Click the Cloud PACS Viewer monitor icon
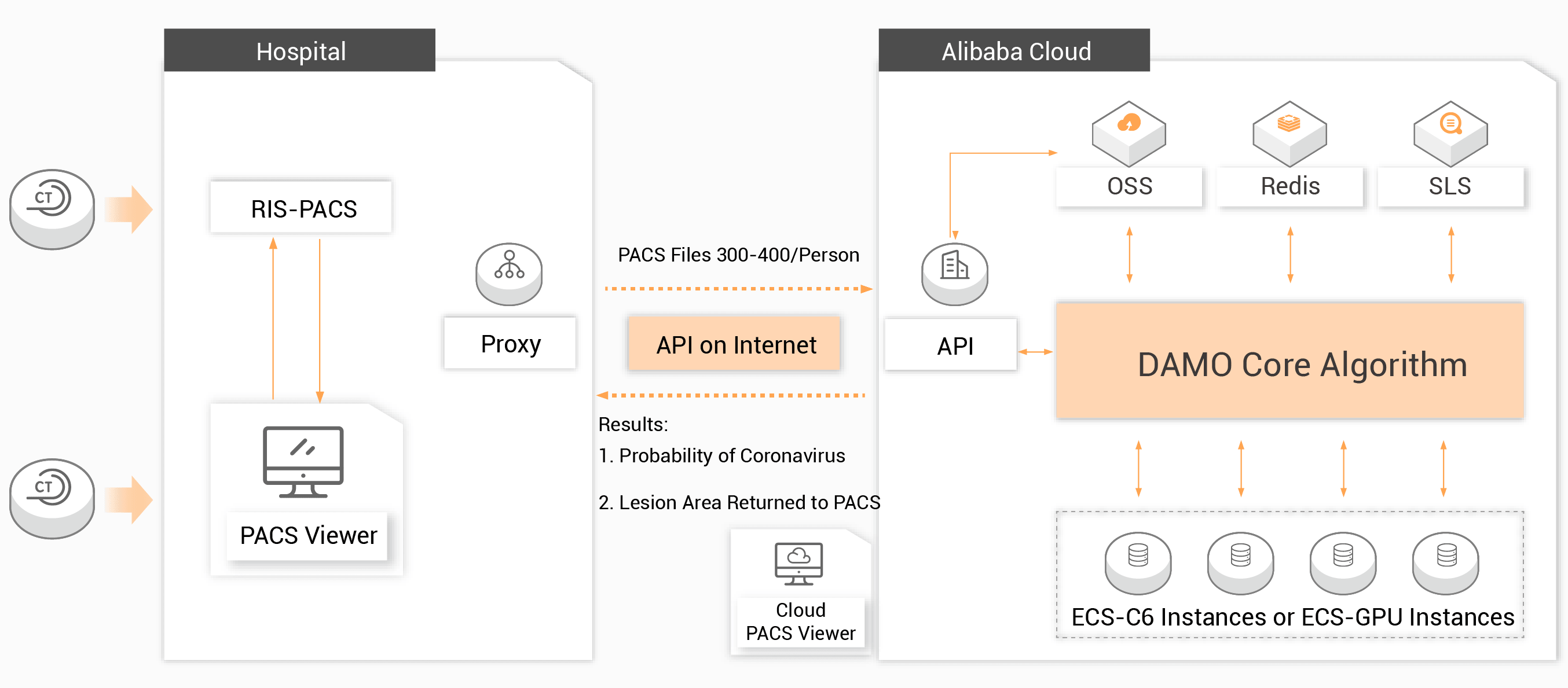Screen dimensions: 1568x688 coord(798,563)
